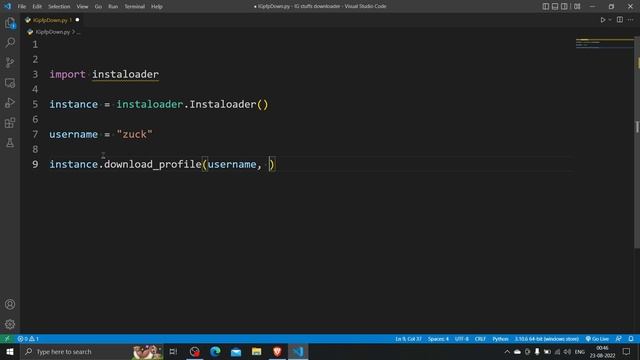The width and height of the screenshot is (640, 360).
Task: Click the word instaloader on the import line
Action: click(125, 74)
